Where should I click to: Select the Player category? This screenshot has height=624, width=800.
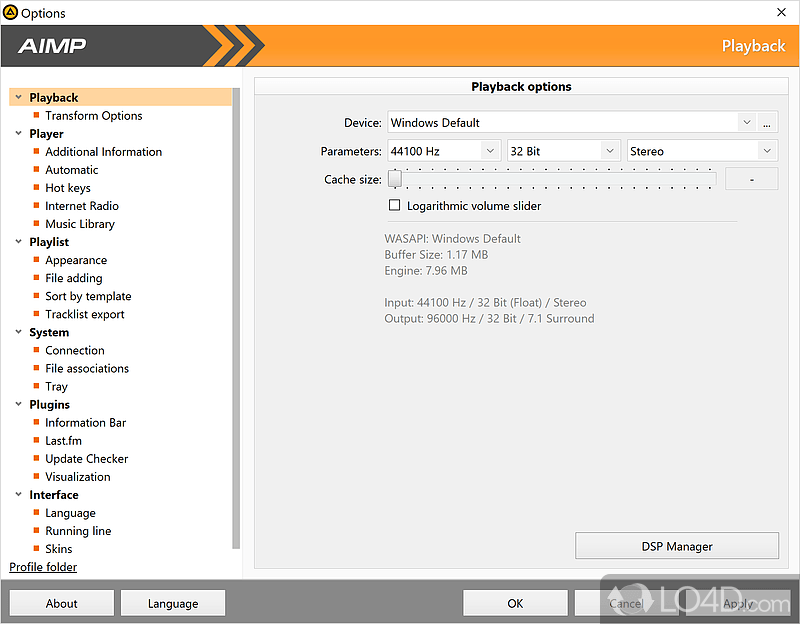tap(46, 134)
